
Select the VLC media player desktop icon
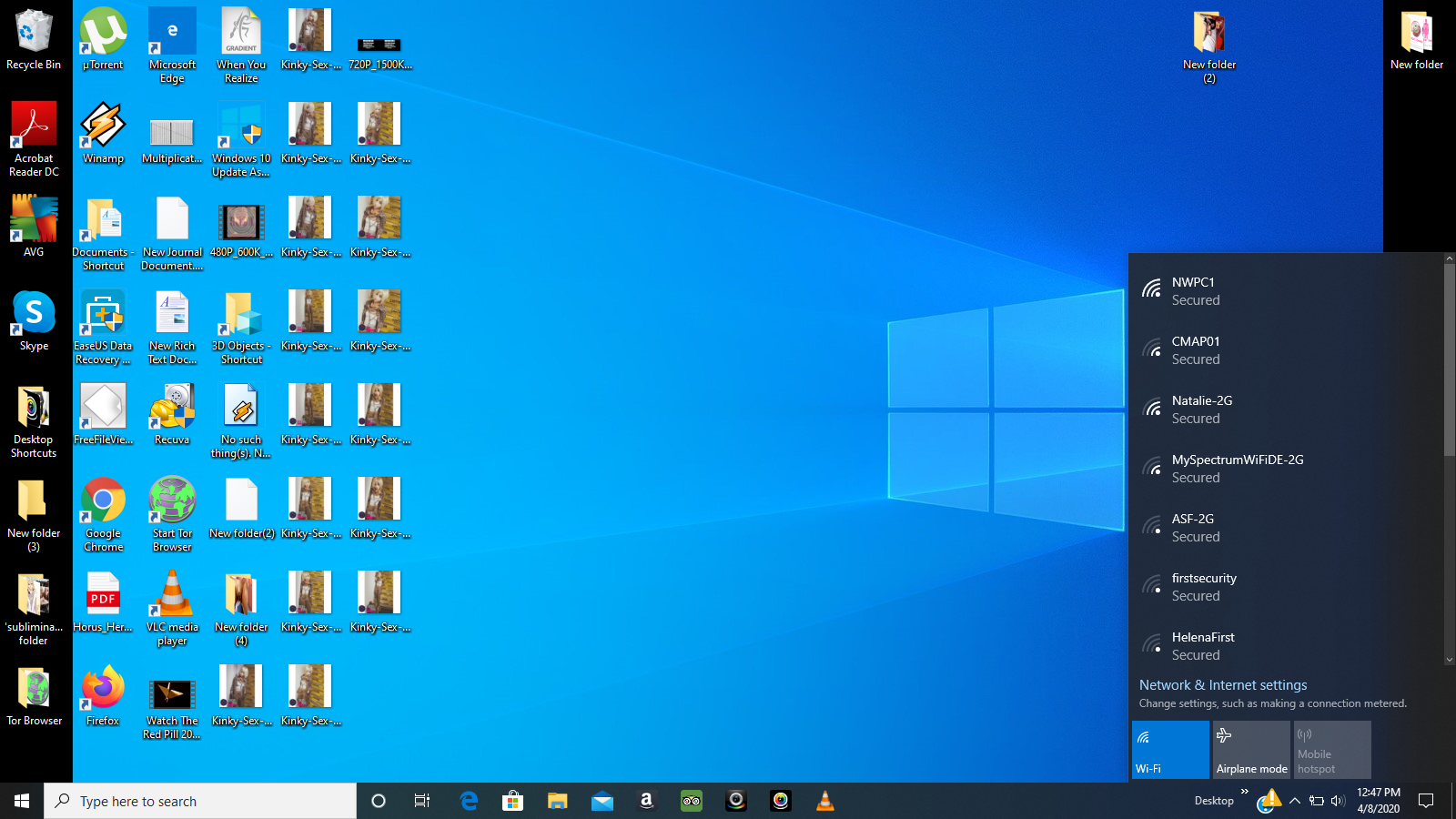172,609
